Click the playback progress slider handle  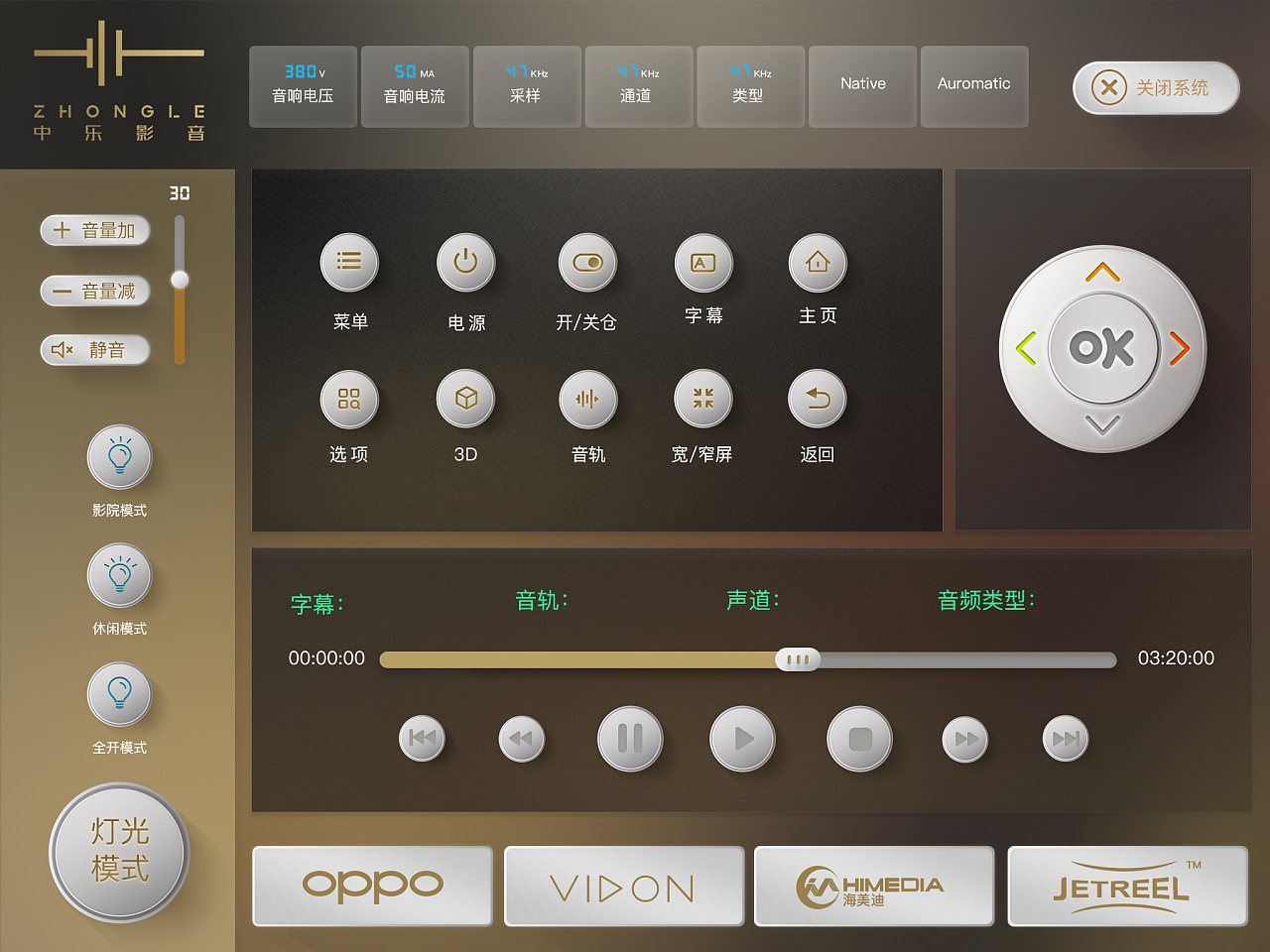[x=798, y=659]
